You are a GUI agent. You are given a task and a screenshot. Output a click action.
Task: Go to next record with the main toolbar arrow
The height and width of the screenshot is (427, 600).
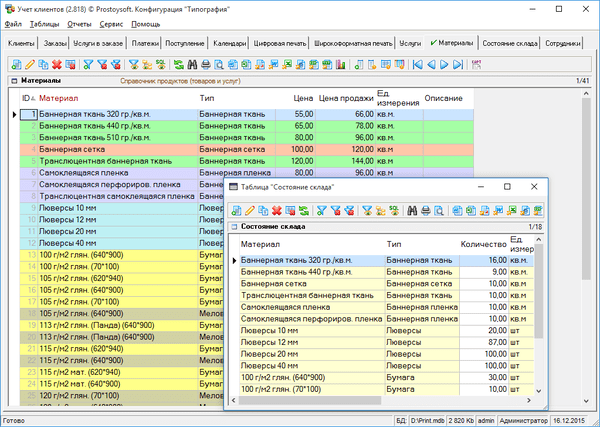444,65
